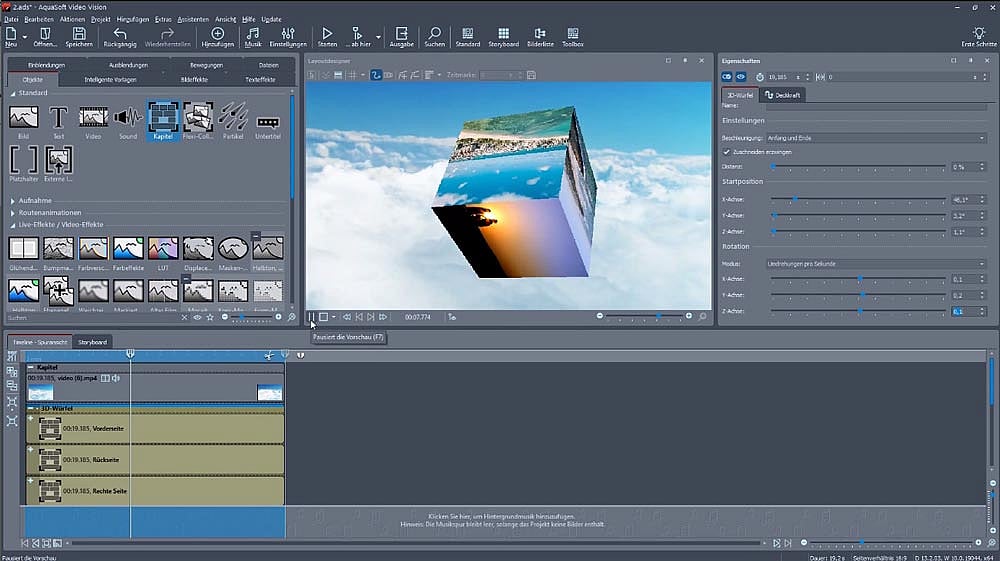Switch to Storyboard view via toolbar icon

tap(503, 37)
